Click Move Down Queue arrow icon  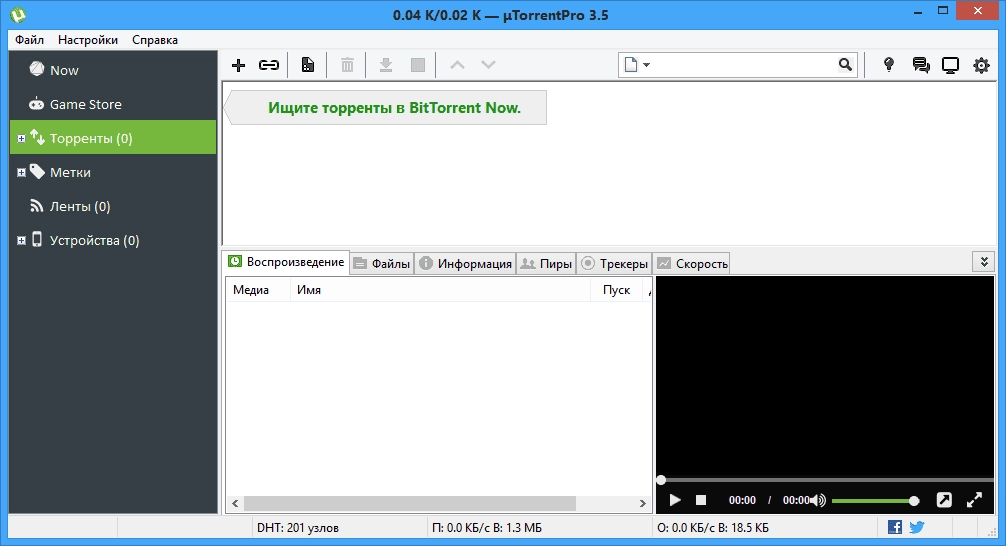tap(488, 65)
